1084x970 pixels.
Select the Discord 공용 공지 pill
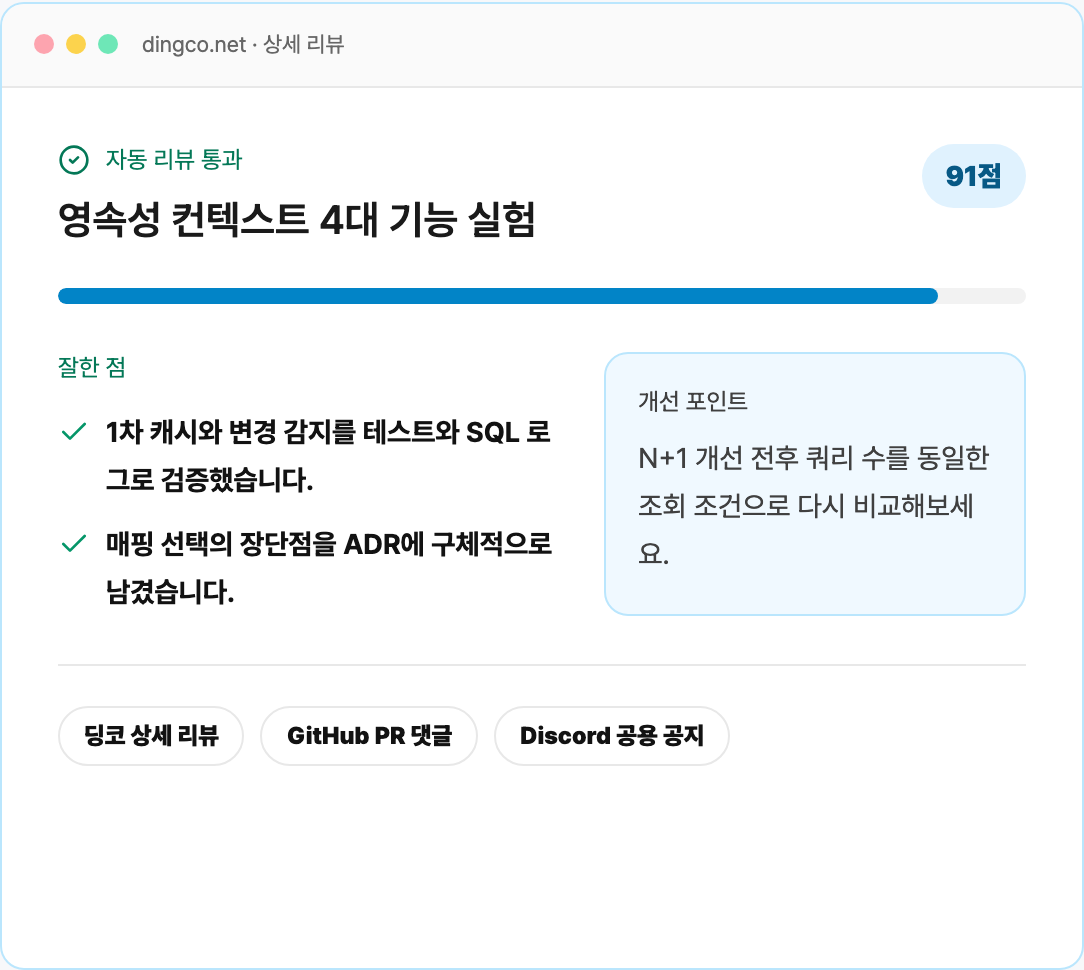pyautogui.click(x=612, y=736)
